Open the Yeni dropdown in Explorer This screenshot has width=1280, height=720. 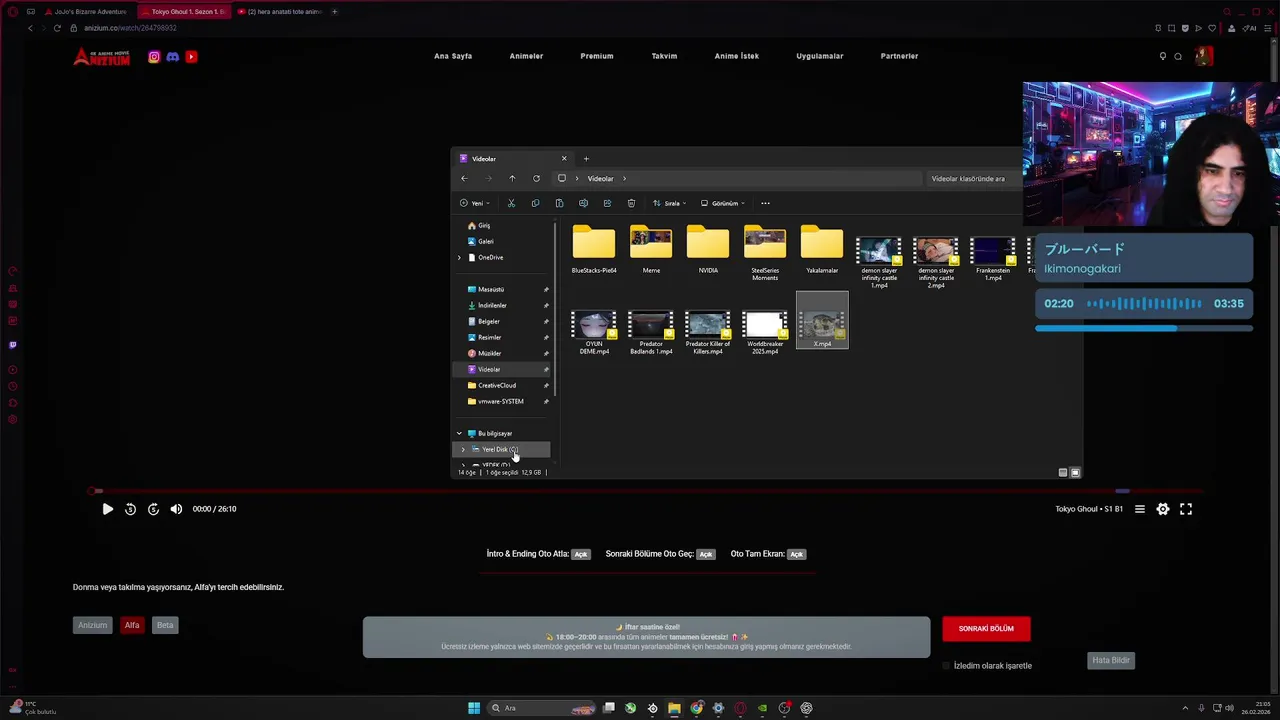click(475, 203)
